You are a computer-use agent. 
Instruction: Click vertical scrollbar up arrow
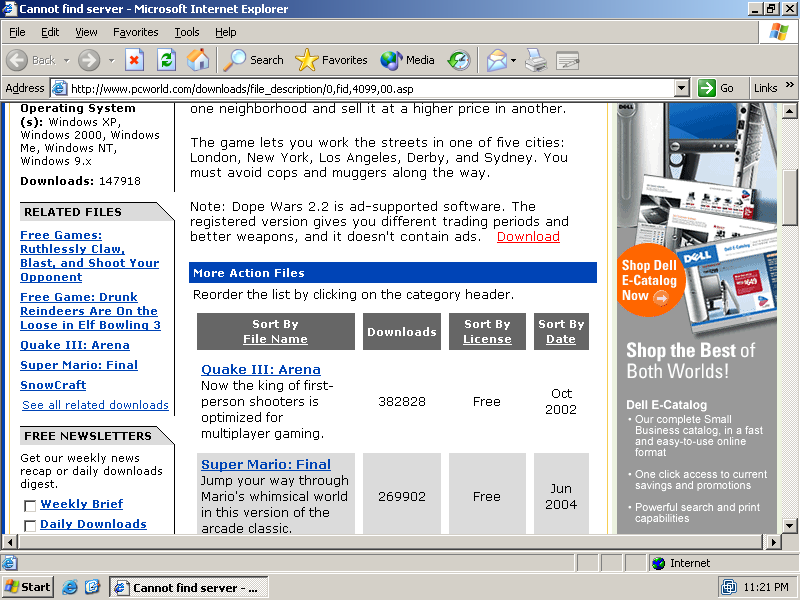point(789,111)
